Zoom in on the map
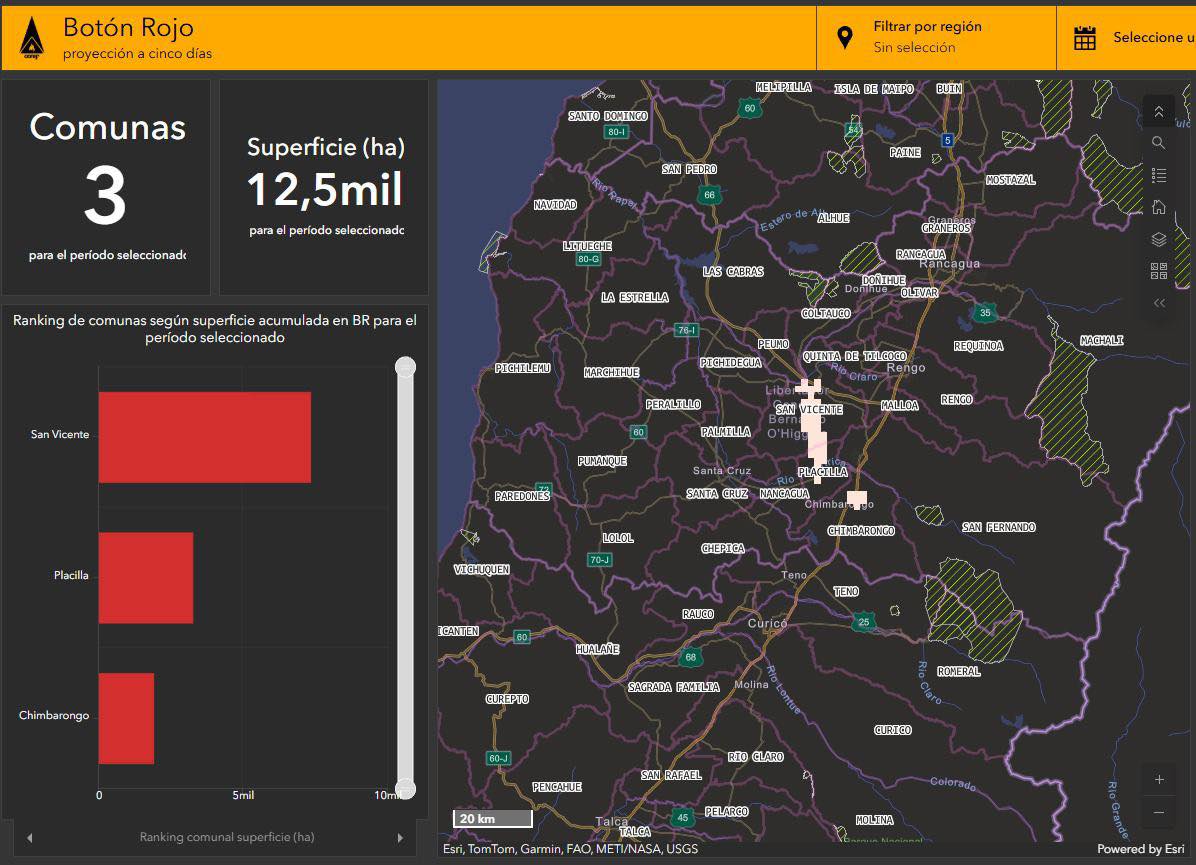Image resolution: width=1196 pixels, height=865 pixels. click(1159, 780)
